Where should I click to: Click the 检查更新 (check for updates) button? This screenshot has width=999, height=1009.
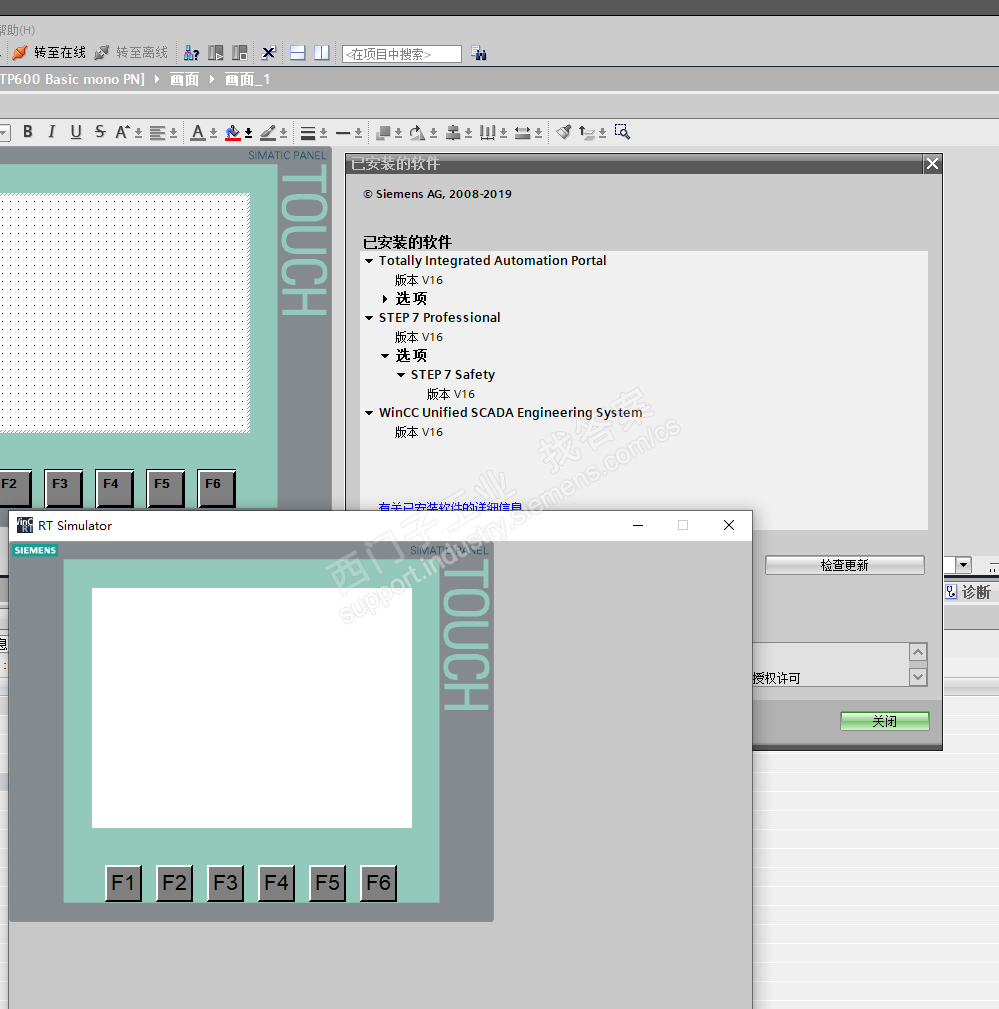pyautogui.click(x=844, y=565)
